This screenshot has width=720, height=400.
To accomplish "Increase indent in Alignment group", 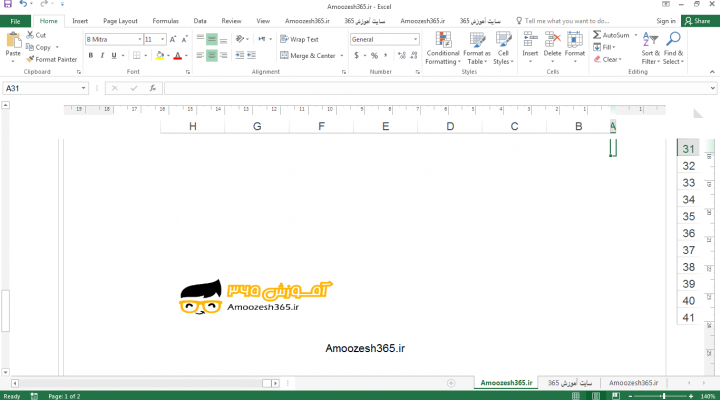I will point(251,55).
